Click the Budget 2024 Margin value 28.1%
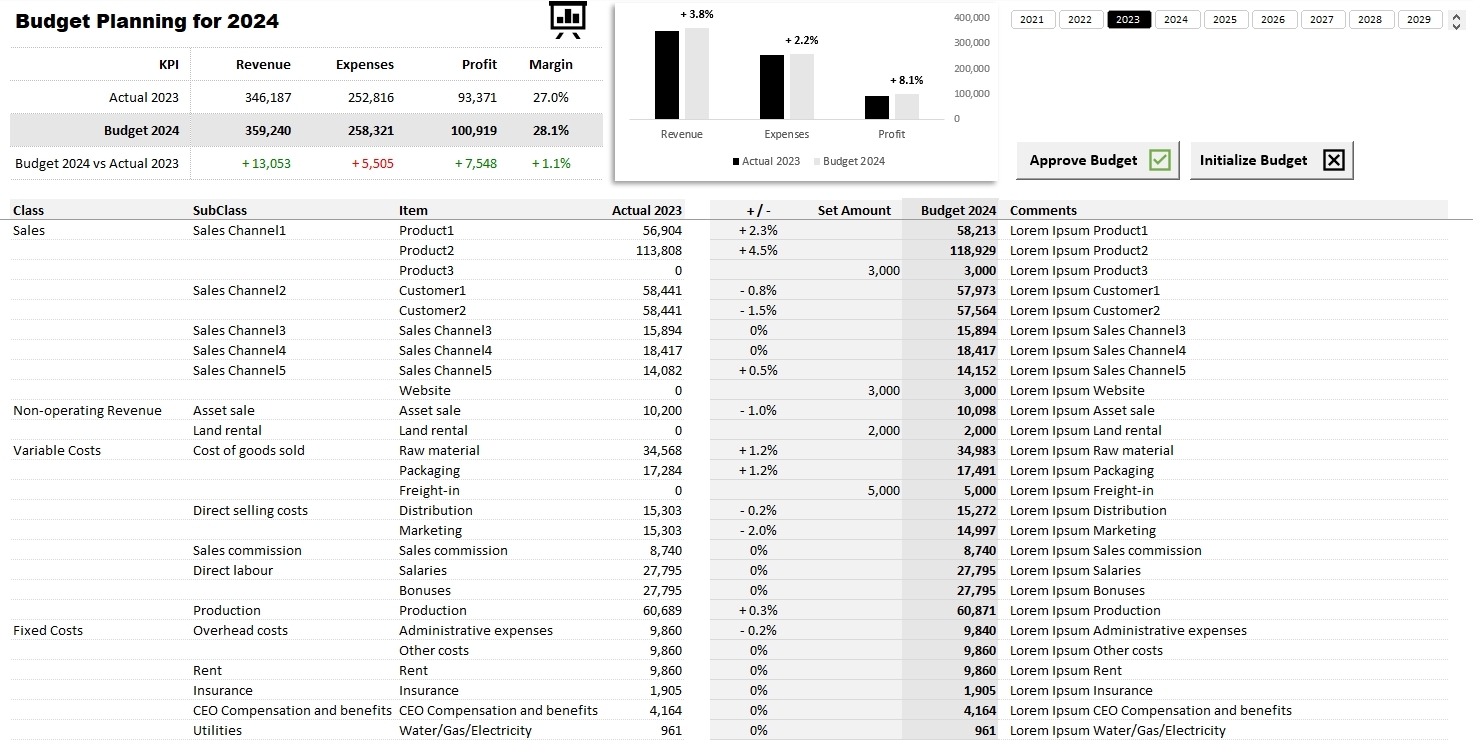This screenshot has width=1473, height=740. (551, 130)
